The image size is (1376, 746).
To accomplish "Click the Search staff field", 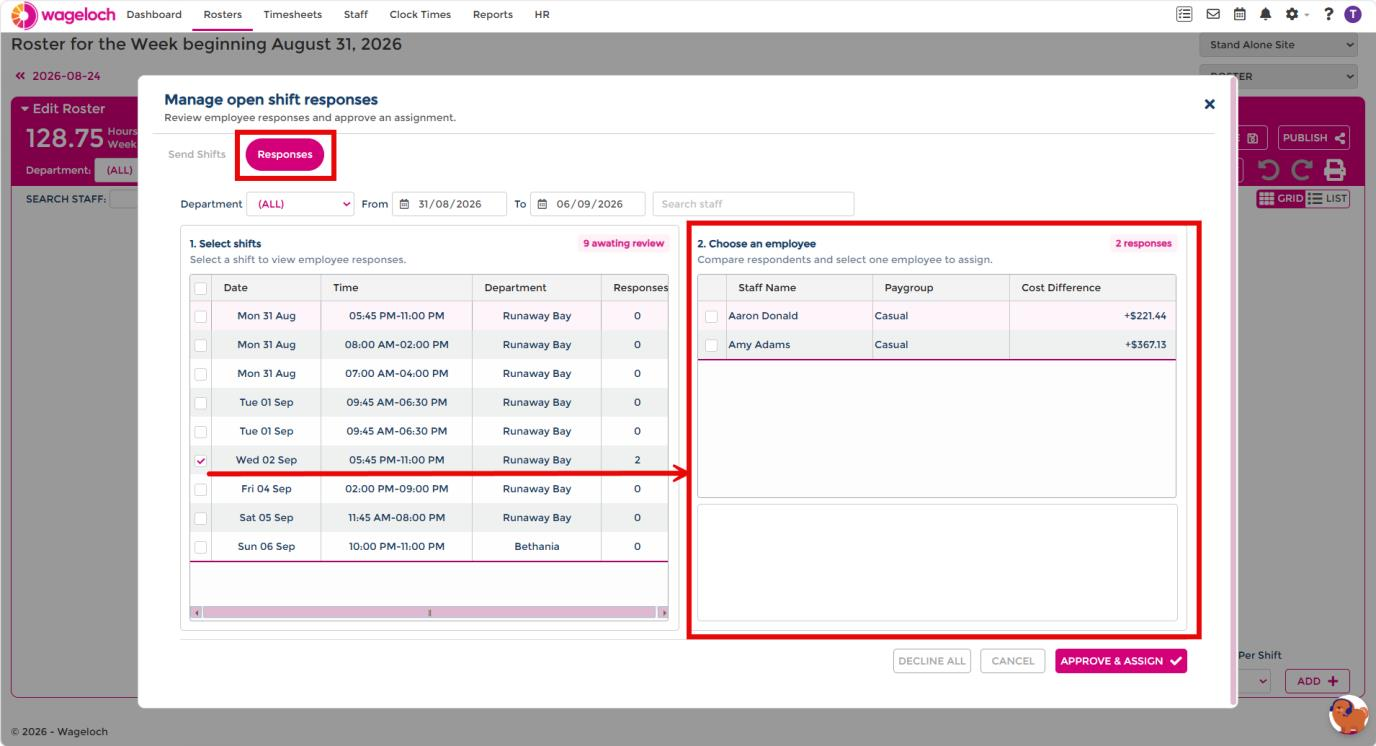I will coord(753,204).
